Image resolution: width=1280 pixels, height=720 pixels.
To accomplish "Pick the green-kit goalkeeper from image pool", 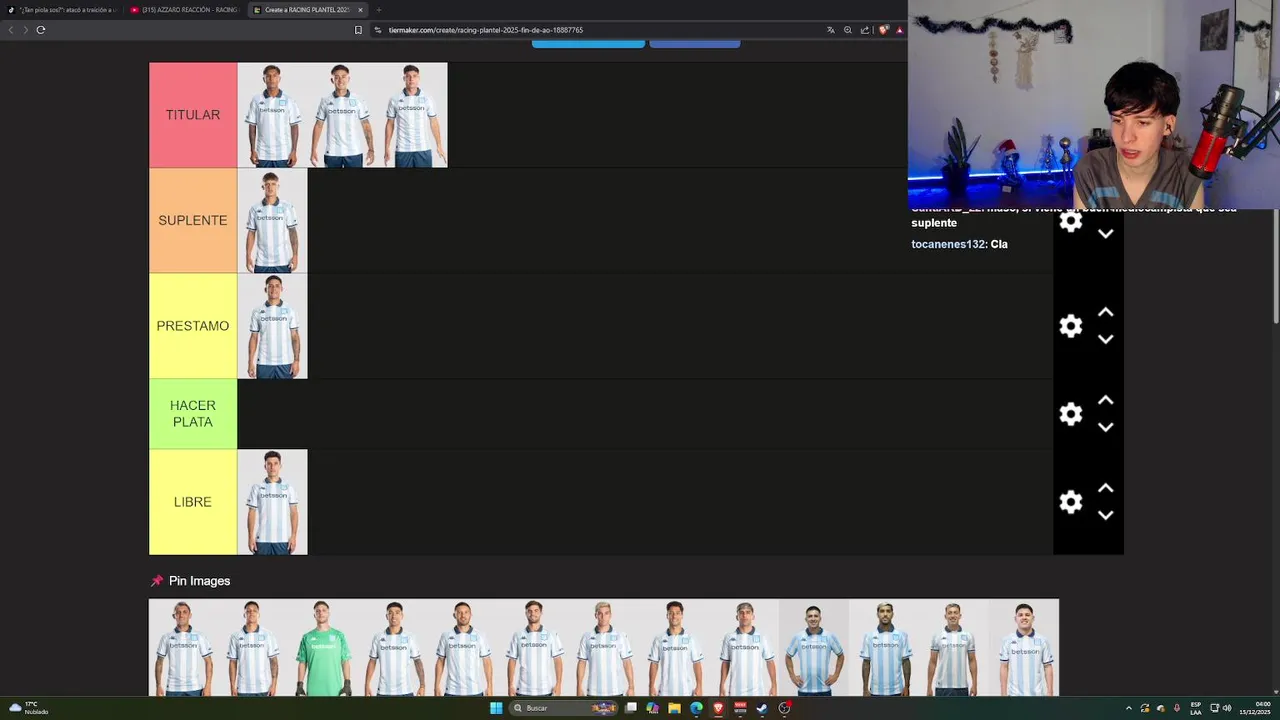I will 324,648.
